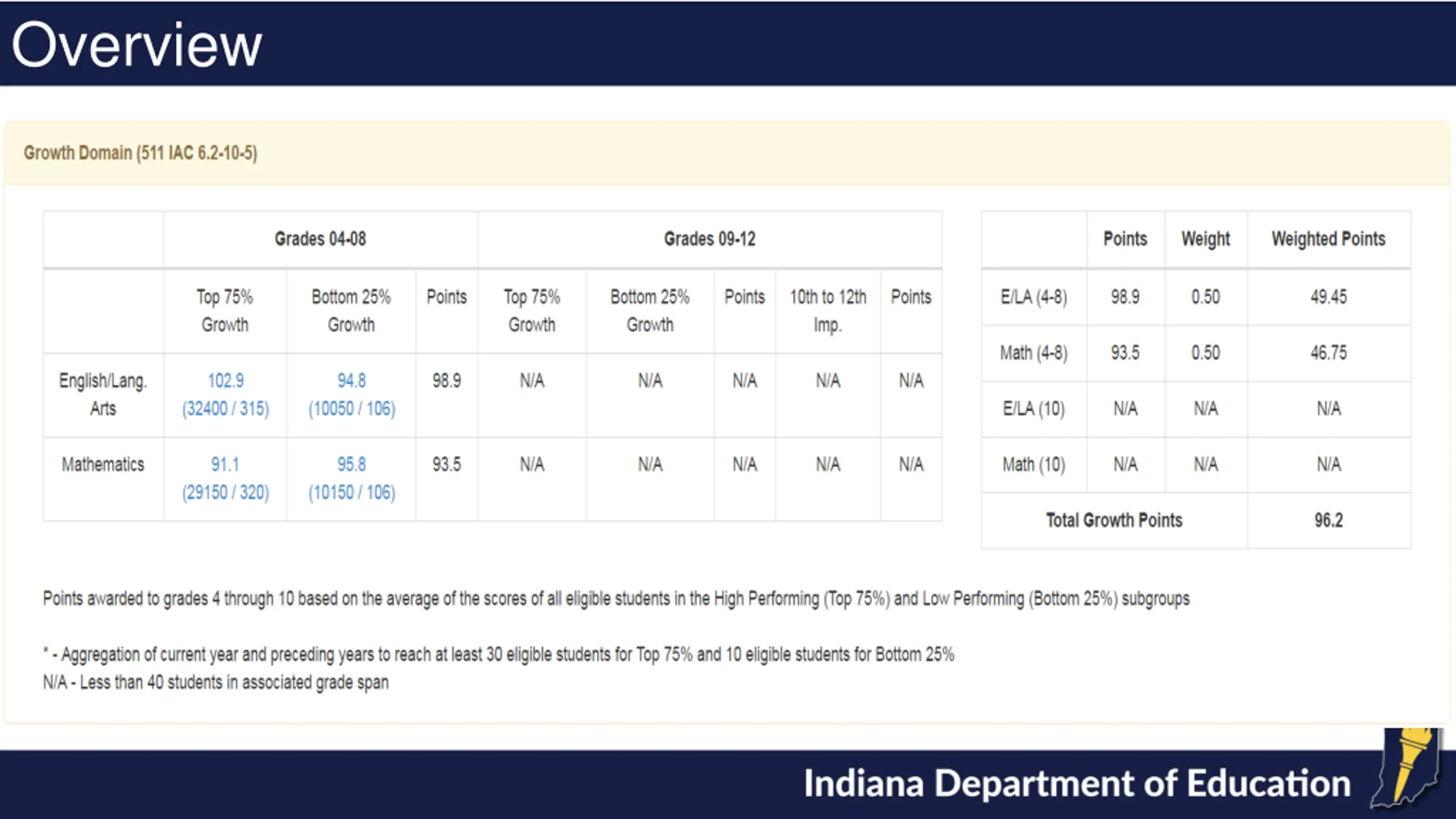Image resolution: width=1456 pixels, height=819 pixels.
Task: Click Bottom 25% Growth header under Grades 09-12
Action: point(650,311)
